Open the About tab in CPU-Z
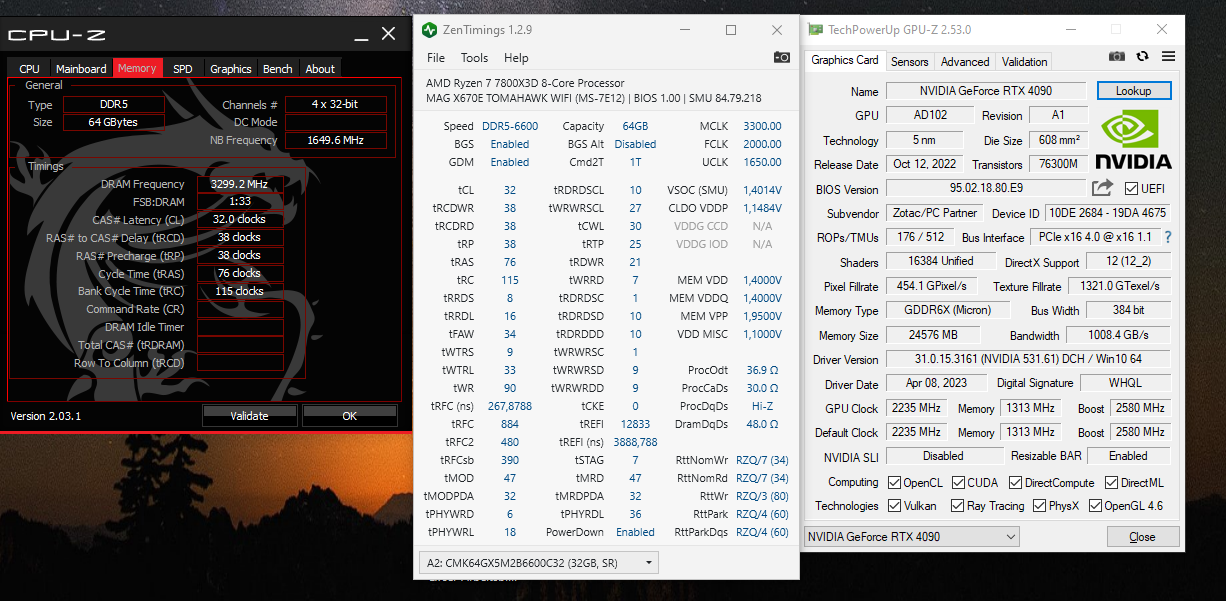Viewport: 1226px width, 601px height. pyautogui.click(x=320, y=69)
